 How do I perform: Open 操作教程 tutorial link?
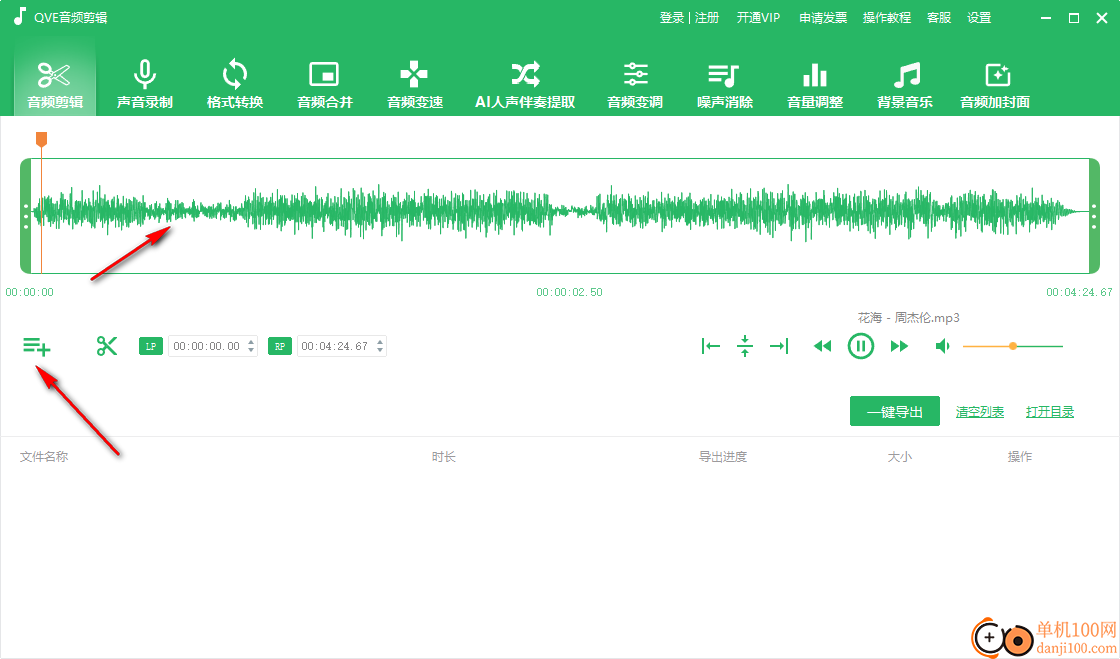[x=886, y=18]
